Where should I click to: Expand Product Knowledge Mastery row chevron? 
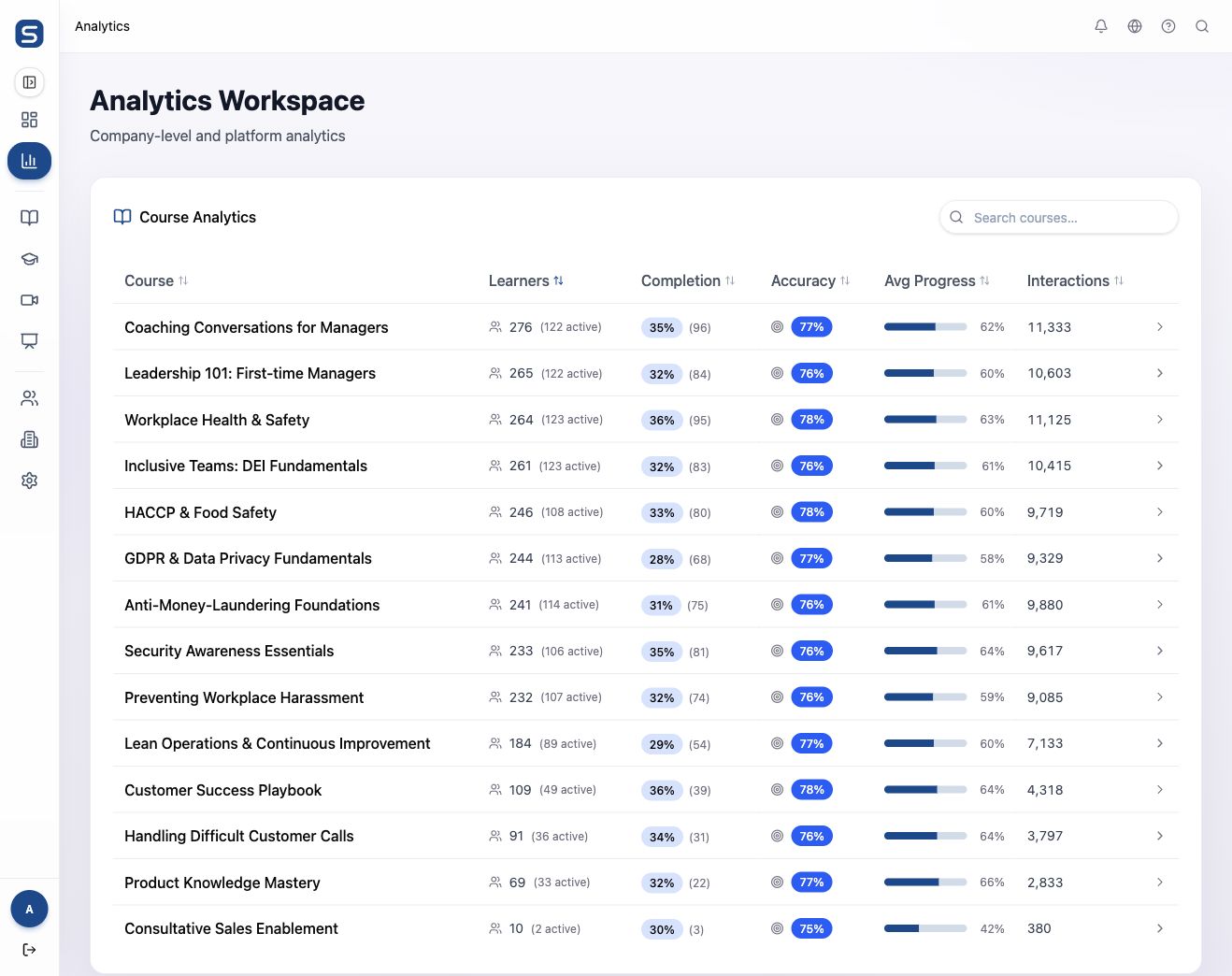click(x=1160, y=883)
